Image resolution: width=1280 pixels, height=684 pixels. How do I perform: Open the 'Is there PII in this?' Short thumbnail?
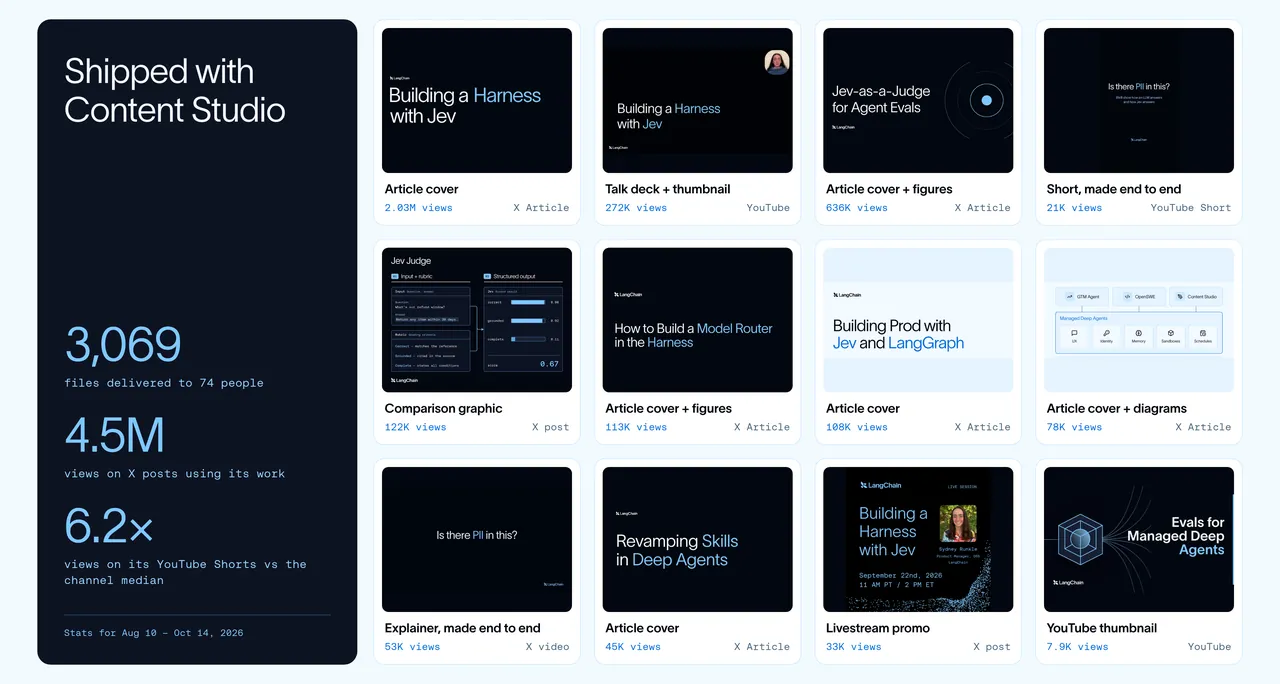[x=1139, y=100]
